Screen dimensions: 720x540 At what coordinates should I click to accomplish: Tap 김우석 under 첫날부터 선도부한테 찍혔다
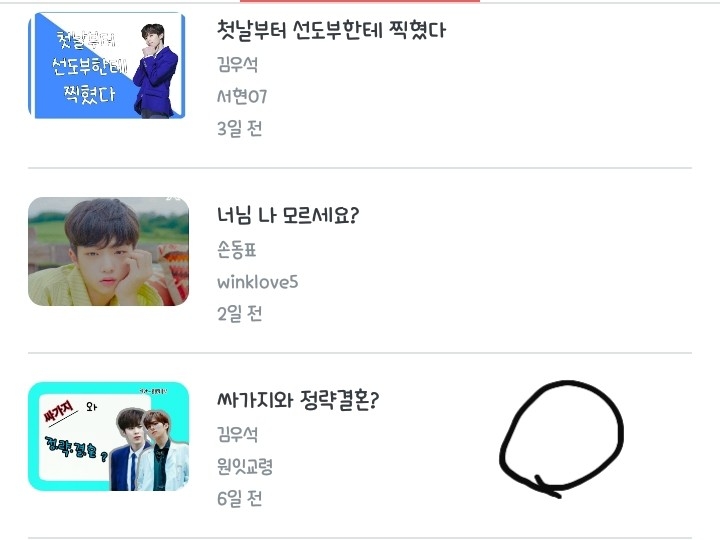(237, 64)
